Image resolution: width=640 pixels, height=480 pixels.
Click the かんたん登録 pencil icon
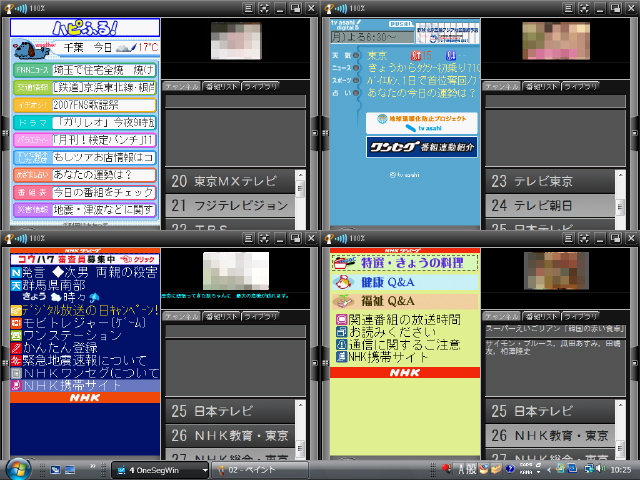pyautogui.click(x=16, y=348)
